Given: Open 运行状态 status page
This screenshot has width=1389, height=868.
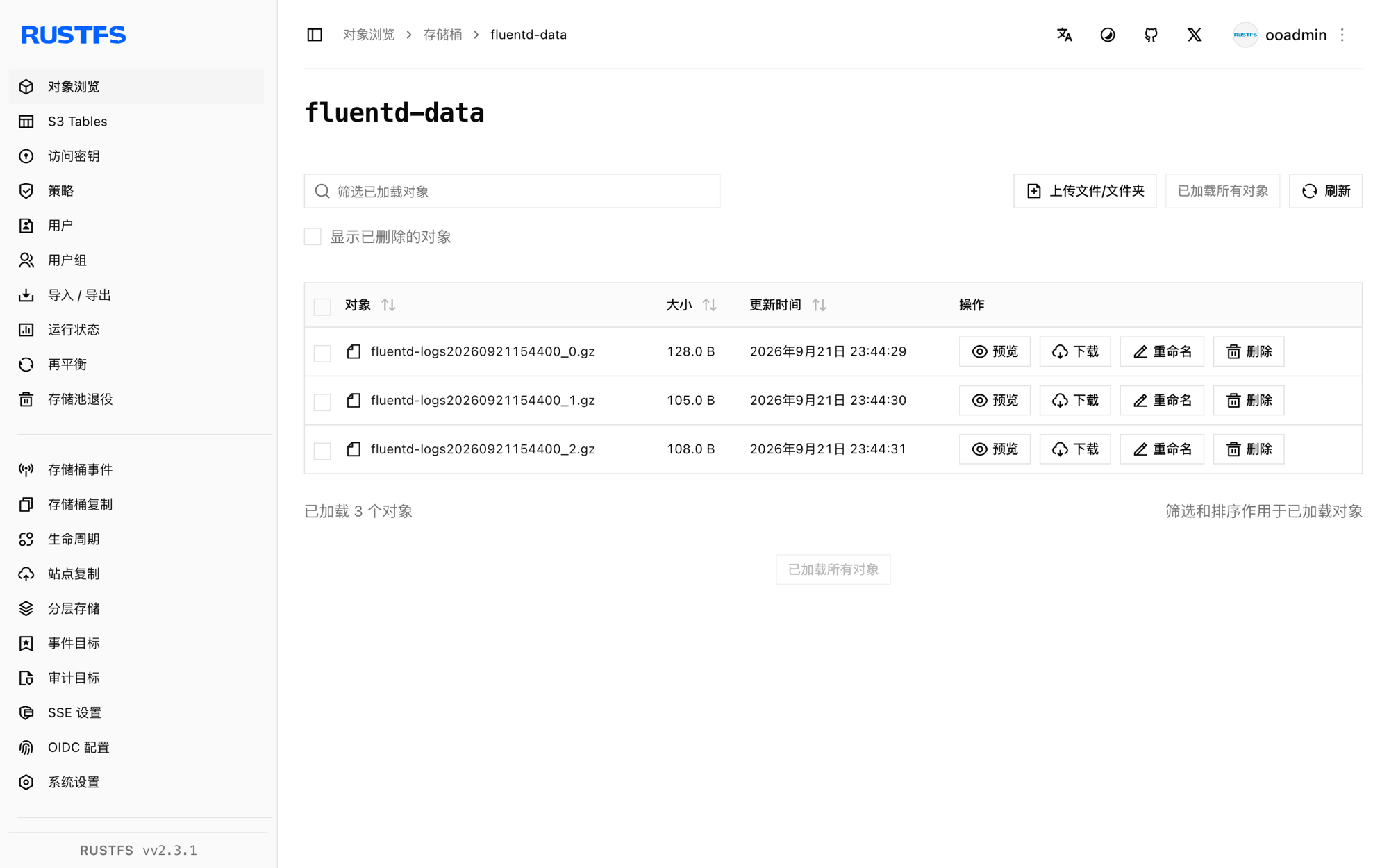Looking at the screenshot, I should 136,330.
